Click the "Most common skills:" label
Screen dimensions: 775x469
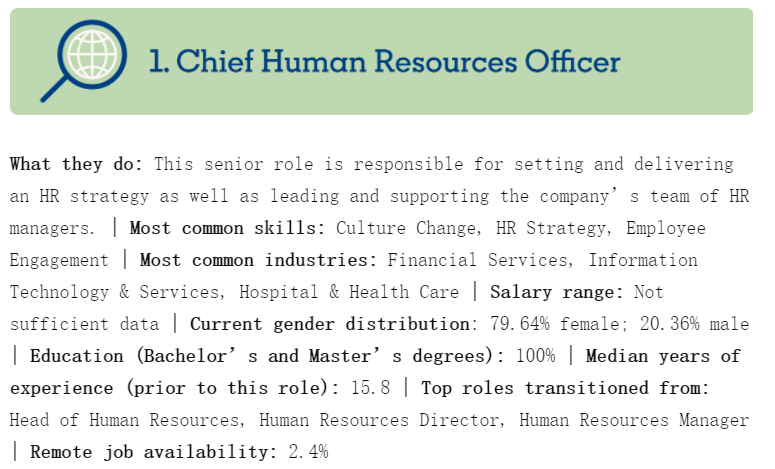pyautogui.click(x=228, y=228)
